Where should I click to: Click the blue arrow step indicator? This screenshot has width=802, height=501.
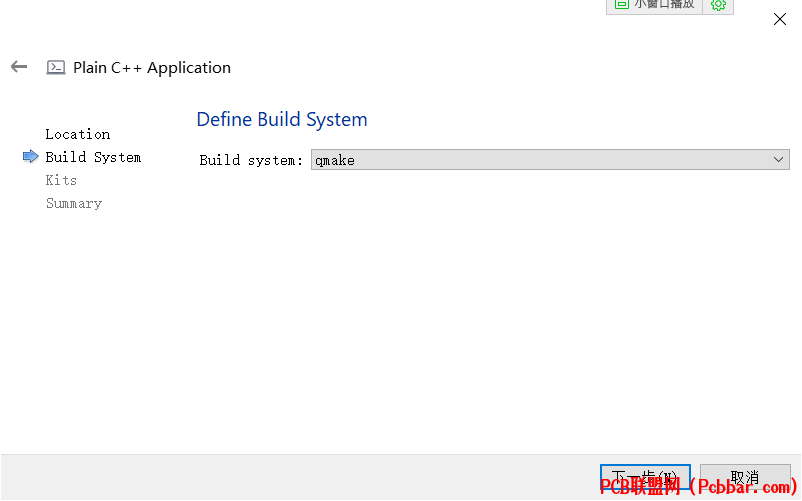[31, 156]
